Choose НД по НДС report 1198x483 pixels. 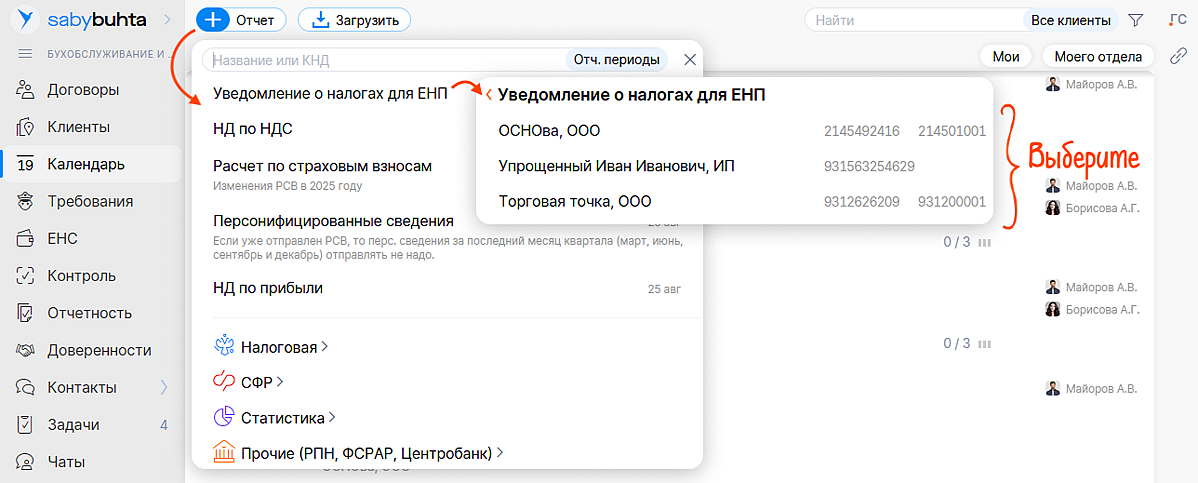pyautogui.click(x=252, y=129)
